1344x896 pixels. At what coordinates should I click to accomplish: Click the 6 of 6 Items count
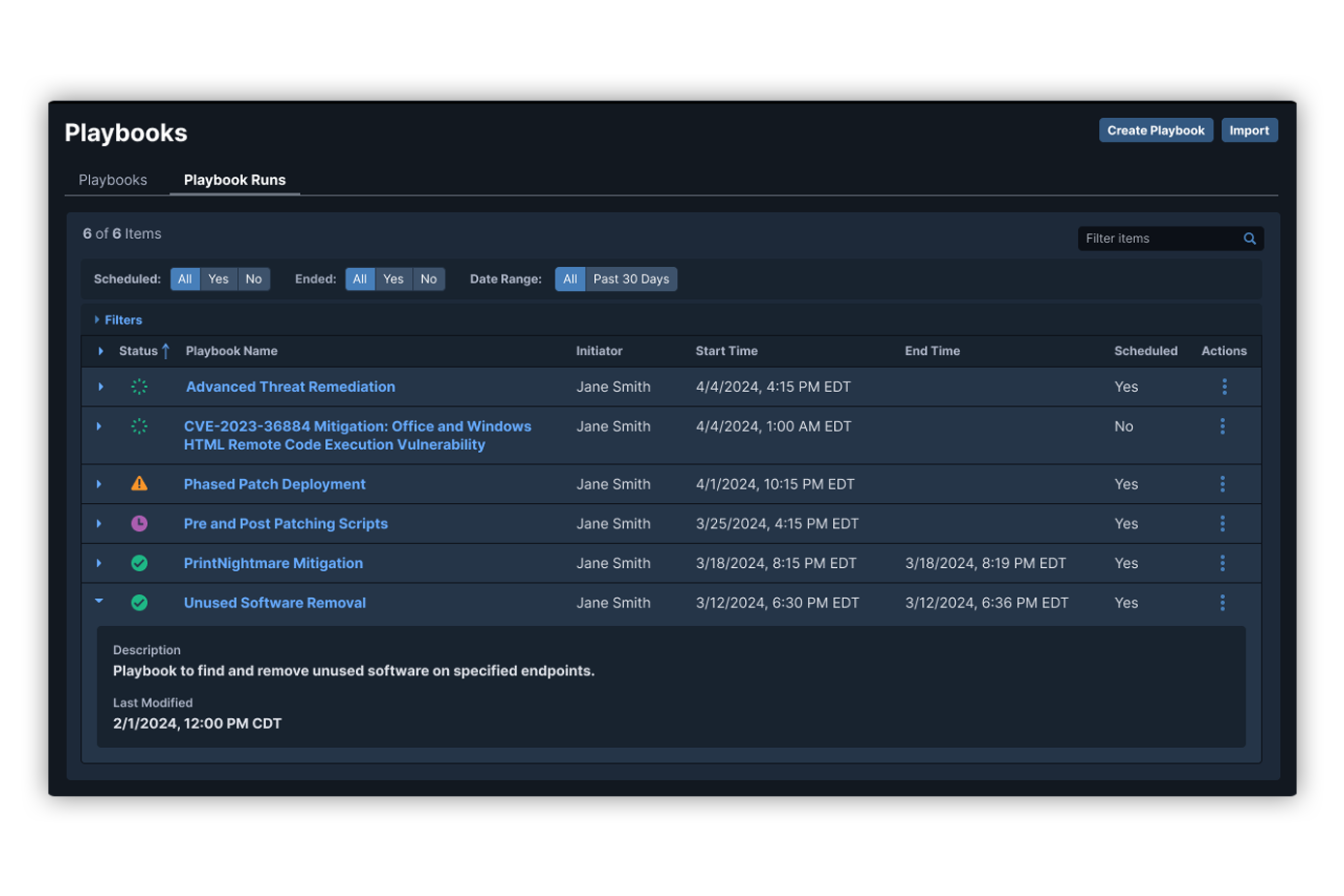coord(122,233)
